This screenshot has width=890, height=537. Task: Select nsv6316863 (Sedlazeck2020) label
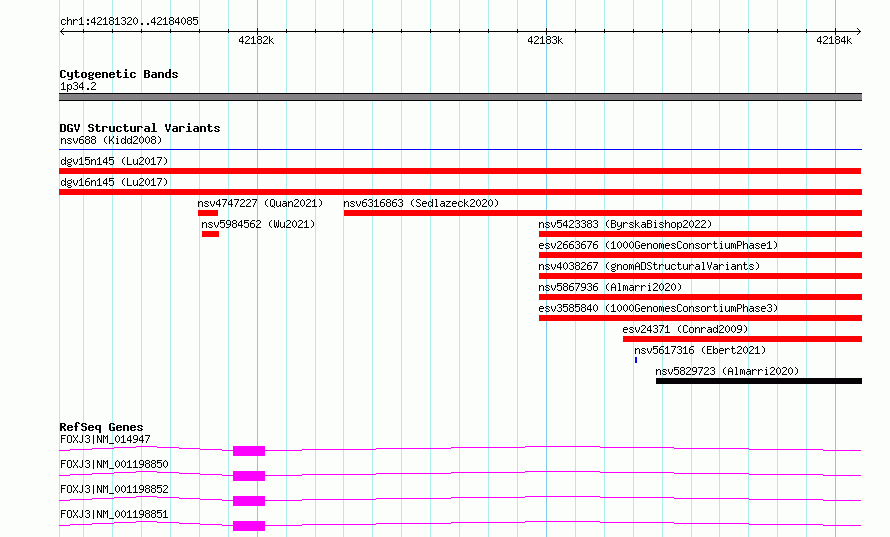pos(421,203)
